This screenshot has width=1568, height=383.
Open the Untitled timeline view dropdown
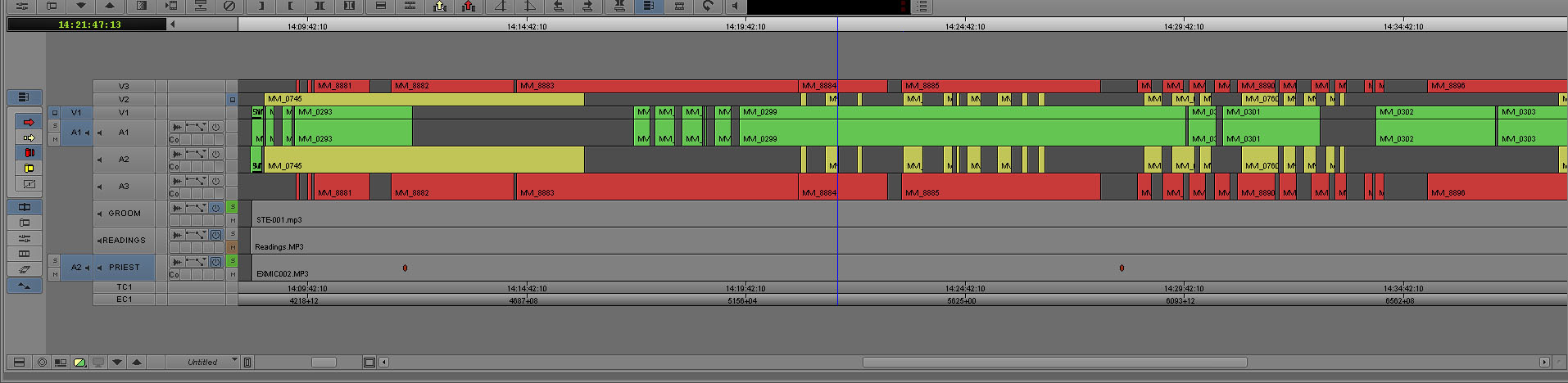(234, 361)
